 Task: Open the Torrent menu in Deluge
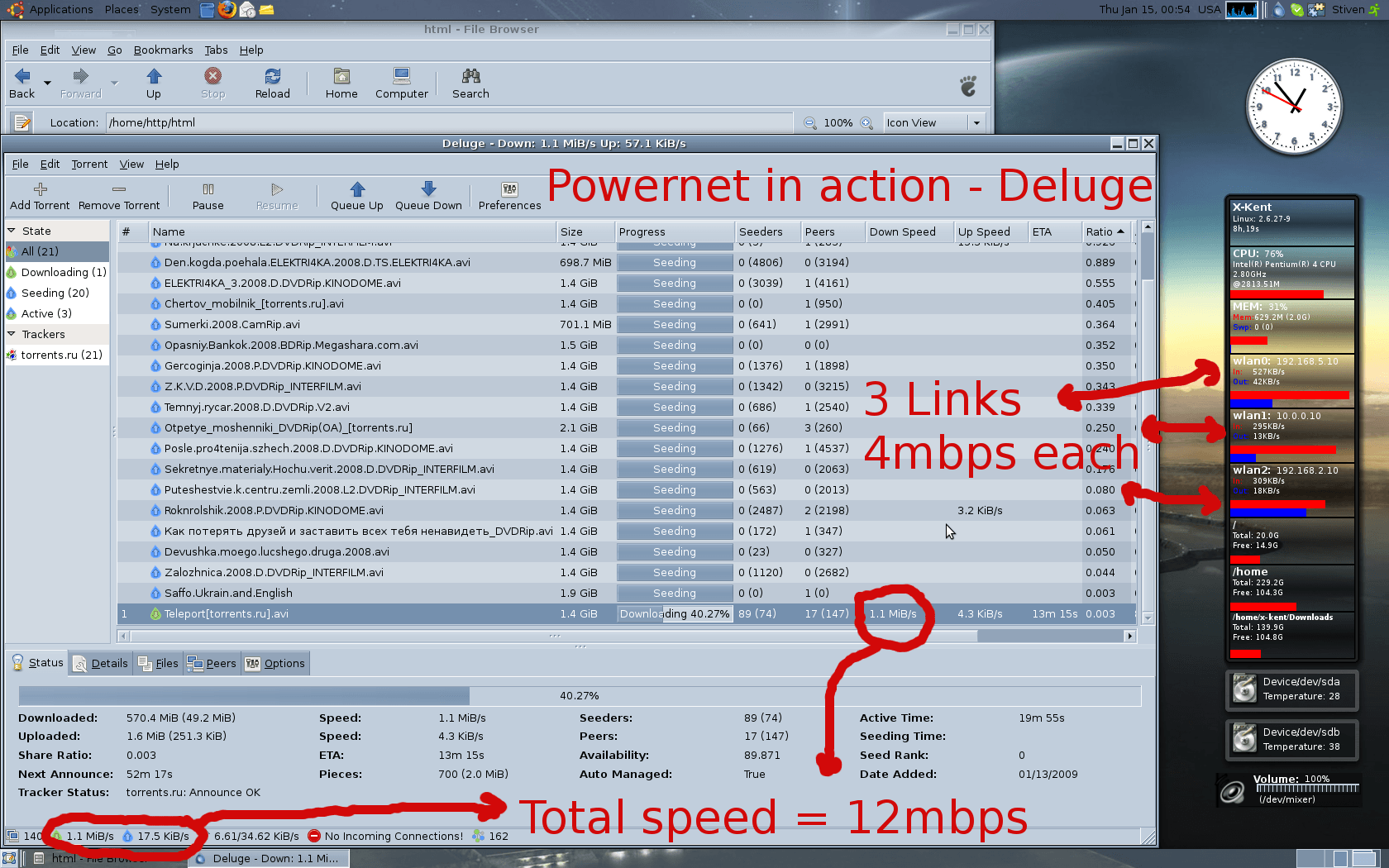point(89,164)
